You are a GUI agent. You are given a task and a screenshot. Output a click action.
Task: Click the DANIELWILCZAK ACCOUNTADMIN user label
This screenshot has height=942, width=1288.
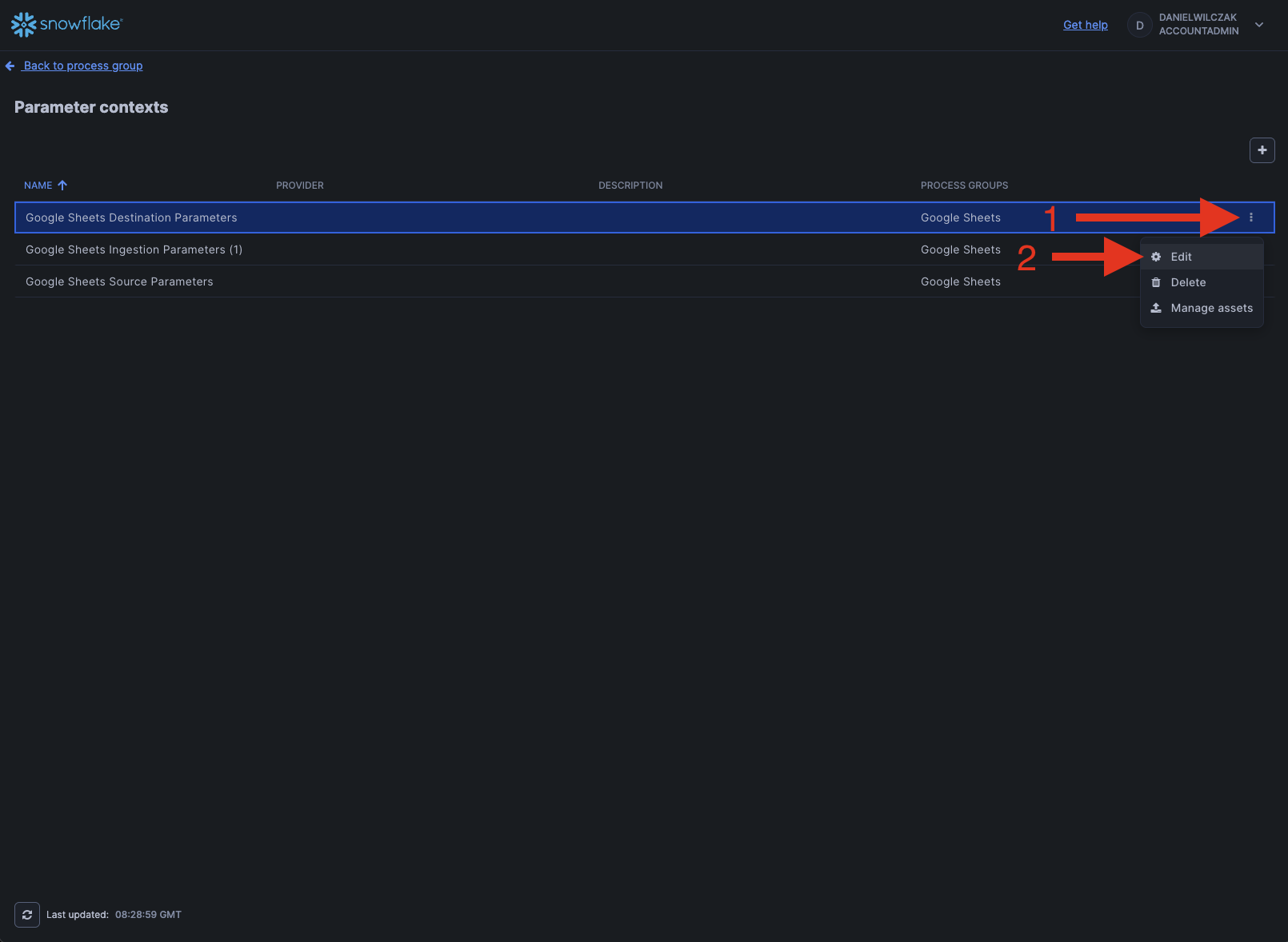[1198, 25]
